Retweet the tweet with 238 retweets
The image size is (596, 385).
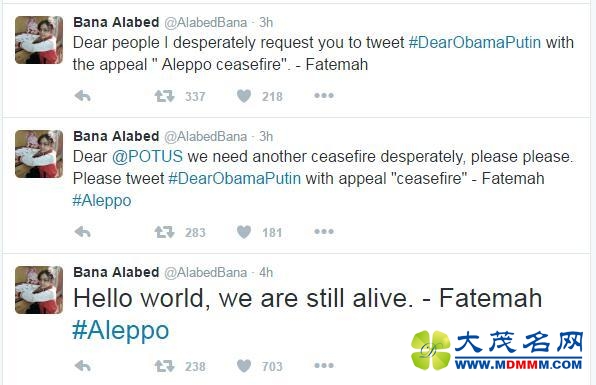click(164, 366)
